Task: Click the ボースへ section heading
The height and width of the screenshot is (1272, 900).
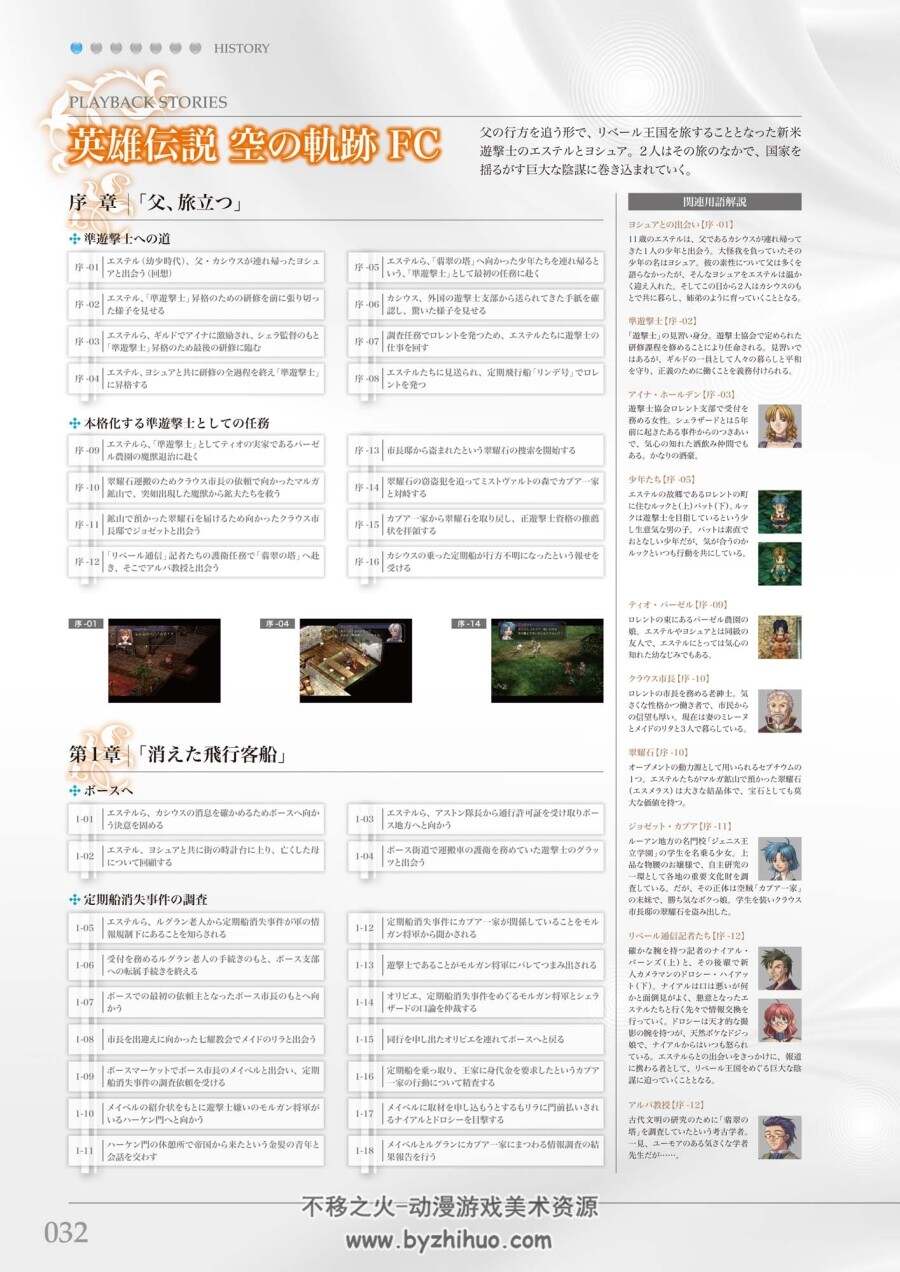Action: [x=110, y=789]
